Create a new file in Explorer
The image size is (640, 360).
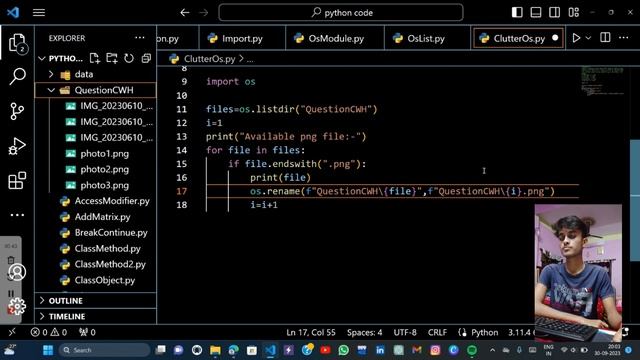pos(95,58)
